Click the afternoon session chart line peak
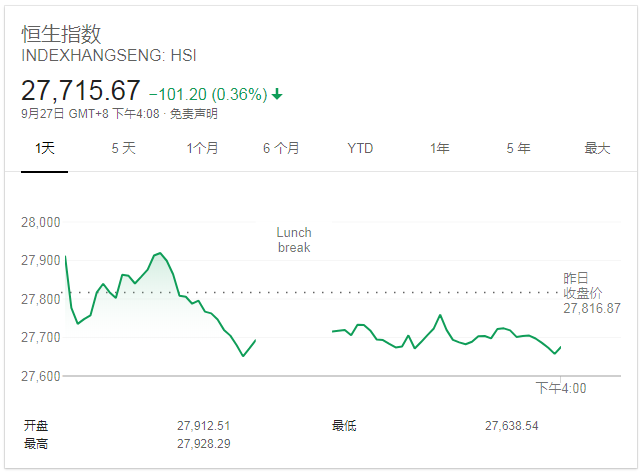 [441, 315]
